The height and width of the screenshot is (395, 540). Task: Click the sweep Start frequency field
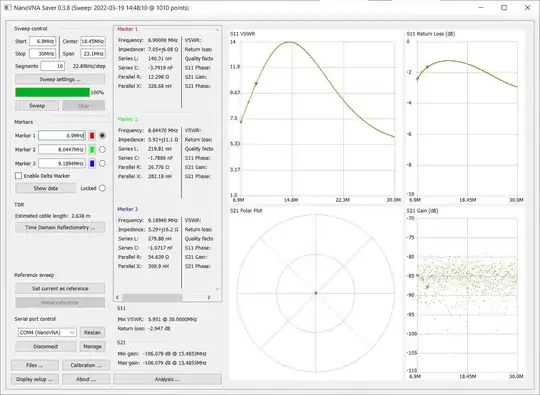[x=42, y=41]
